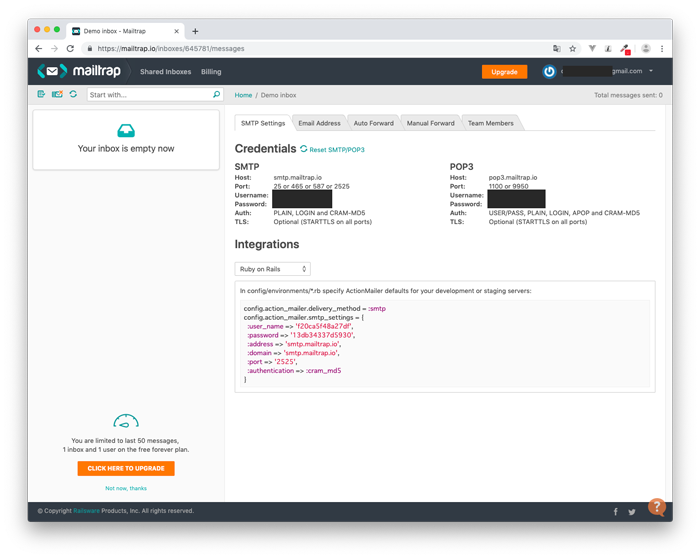The height and width of the screenshot is (558, 700).
Task: Open the Team Members tab
Action: pos(491,123)
